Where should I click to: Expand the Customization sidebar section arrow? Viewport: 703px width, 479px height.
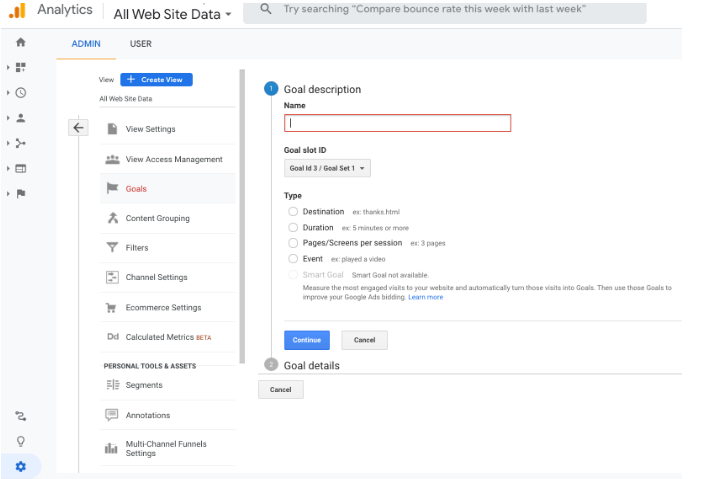[x=9, y=67]
